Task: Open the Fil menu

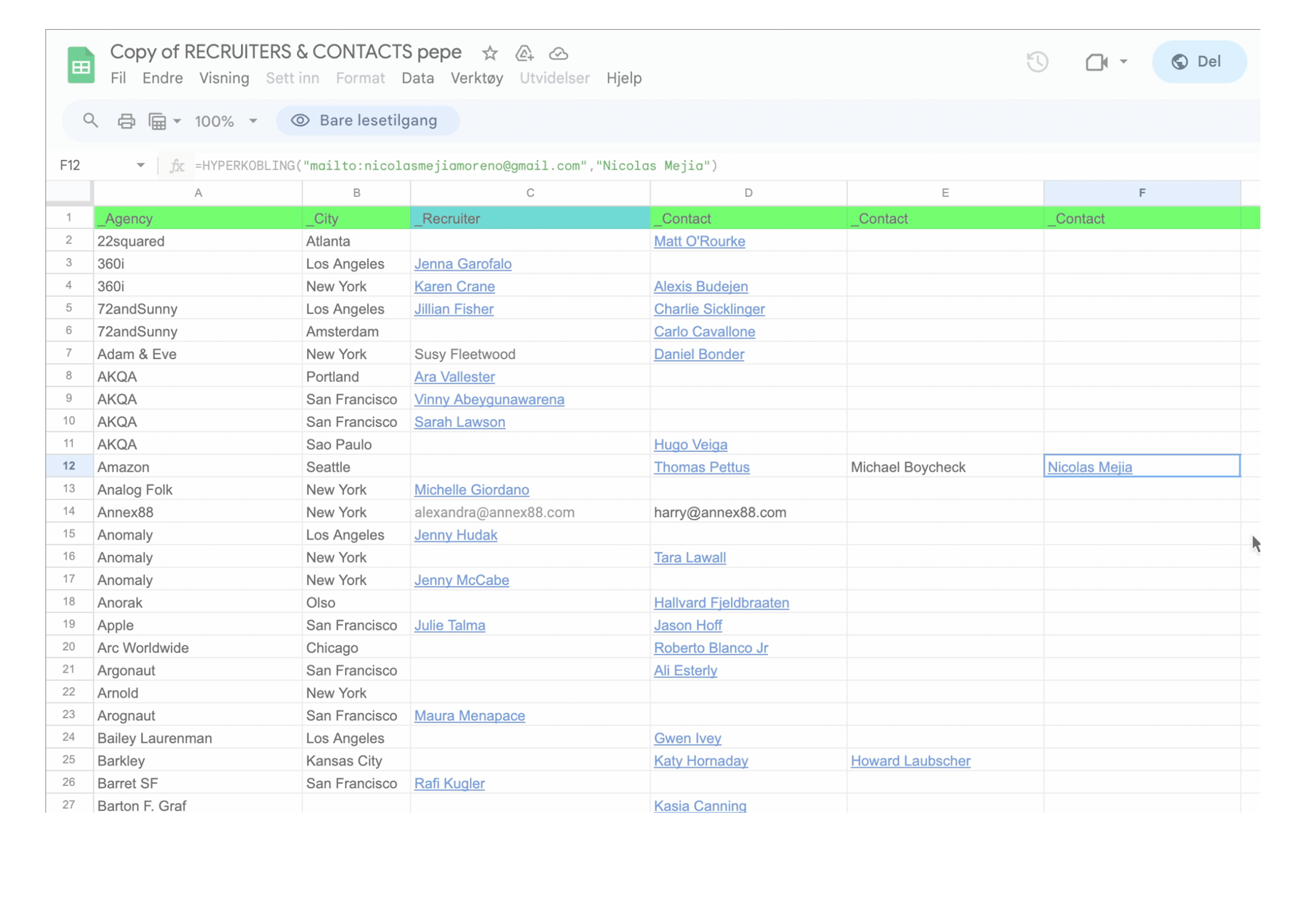Action: (x=118, y=78)
